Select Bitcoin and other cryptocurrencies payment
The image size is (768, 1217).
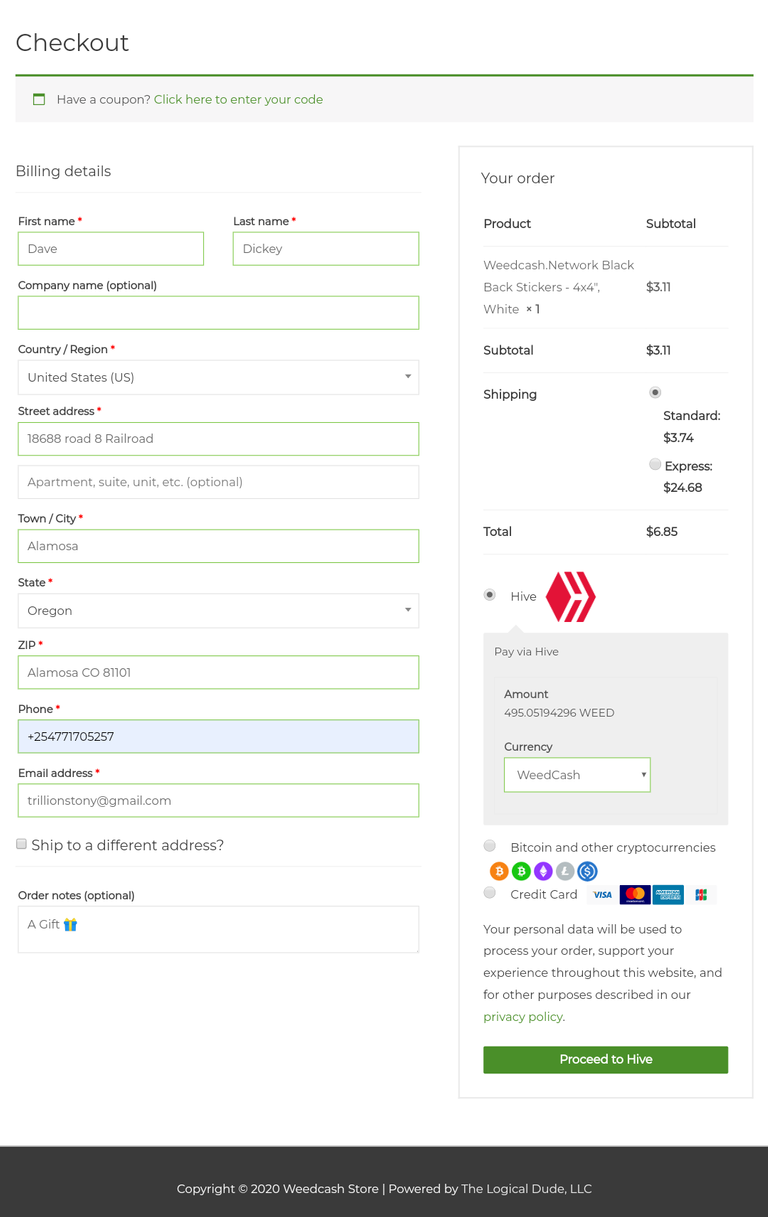490,846
